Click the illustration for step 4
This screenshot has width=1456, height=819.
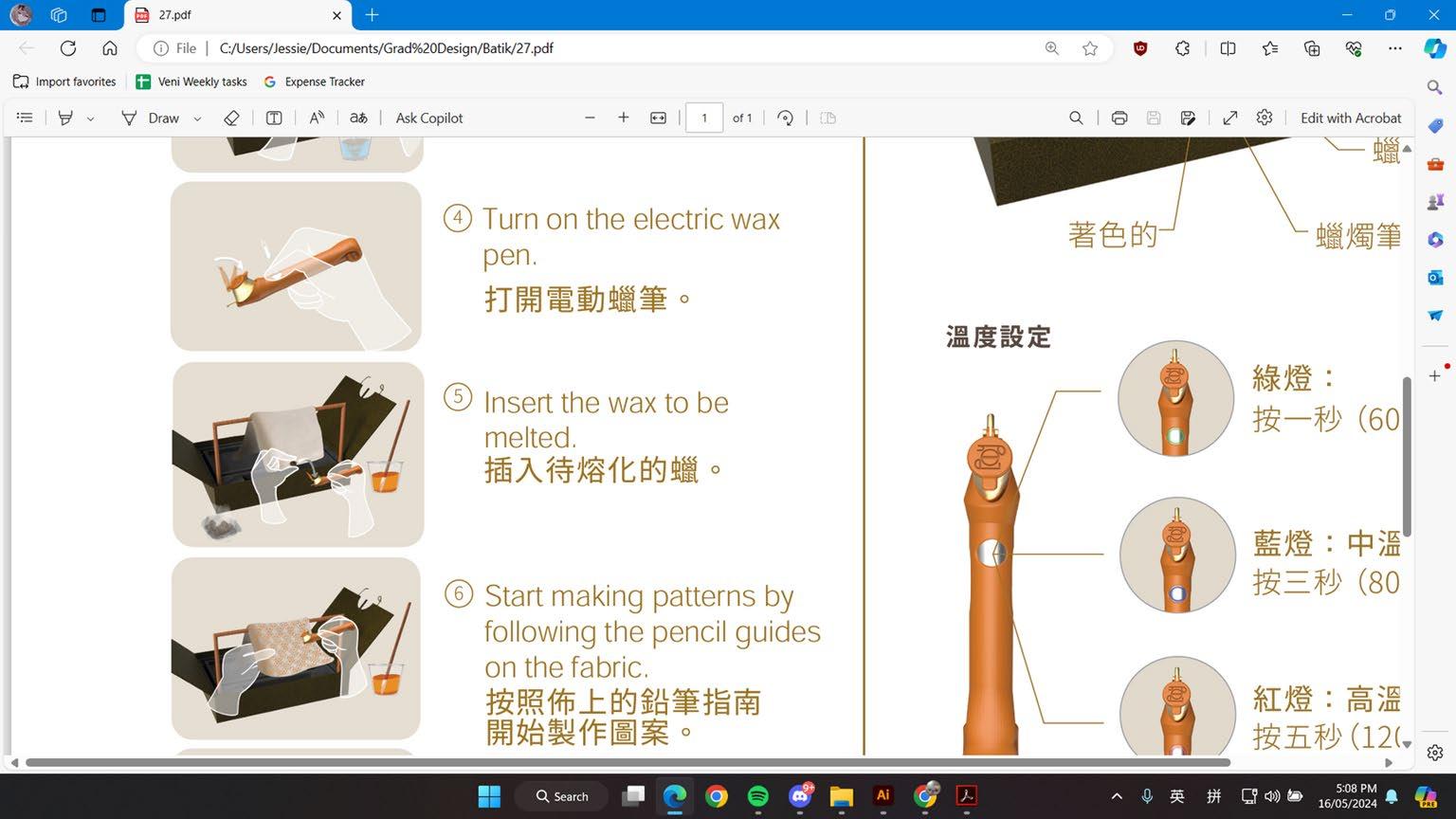tap(296, 266)
